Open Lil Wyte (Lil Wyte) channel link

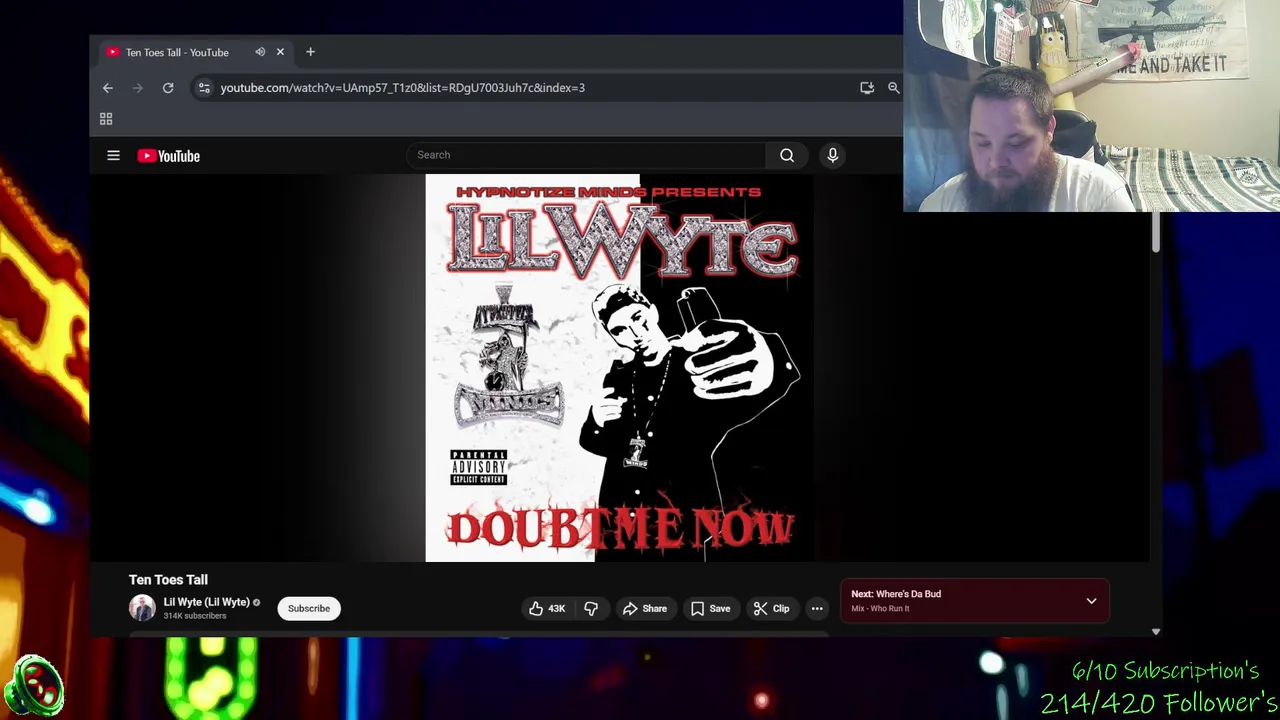(206, 602)
